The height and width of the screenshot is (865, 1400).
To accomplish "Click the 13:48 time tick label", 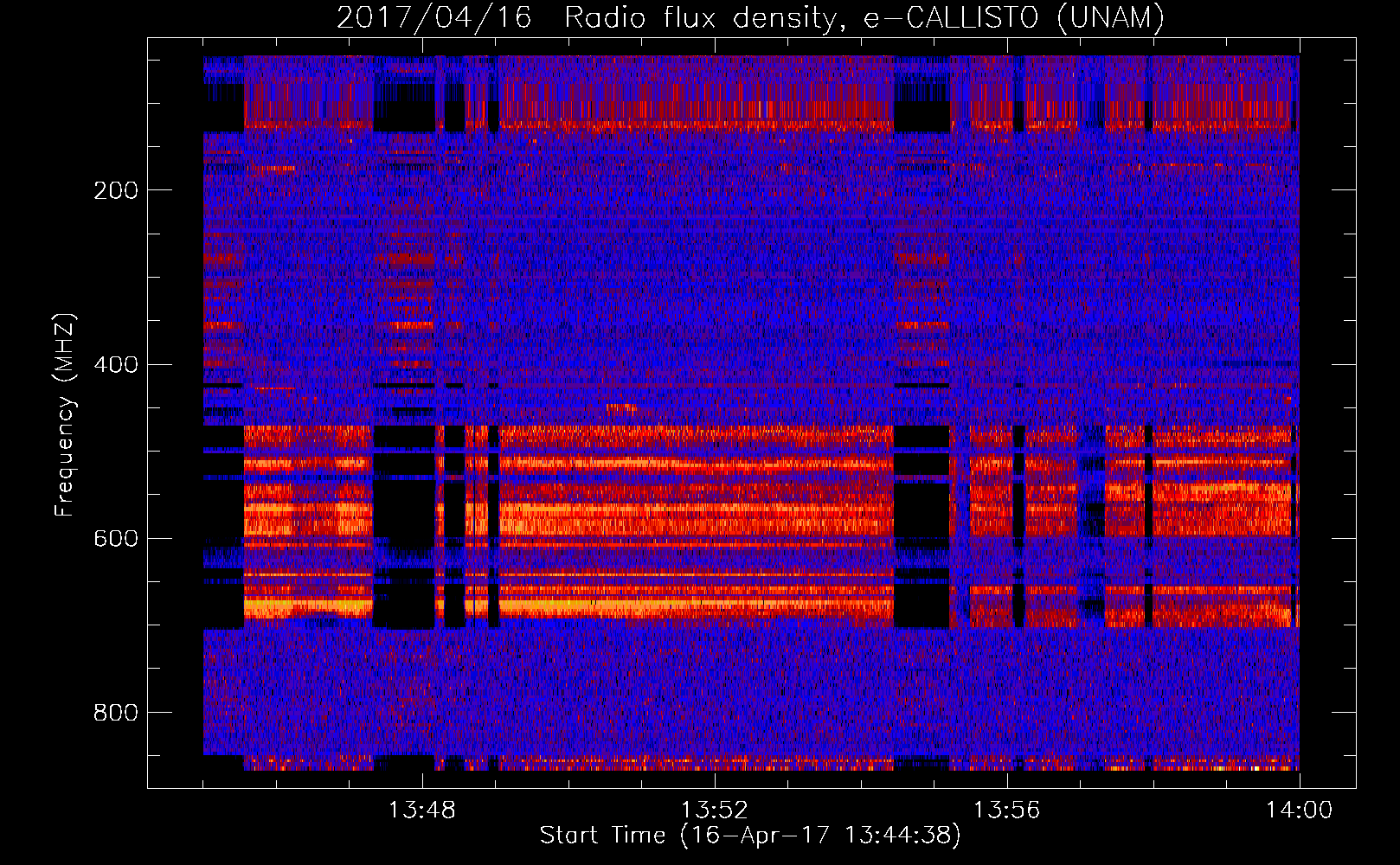I will tap(421, 811).
